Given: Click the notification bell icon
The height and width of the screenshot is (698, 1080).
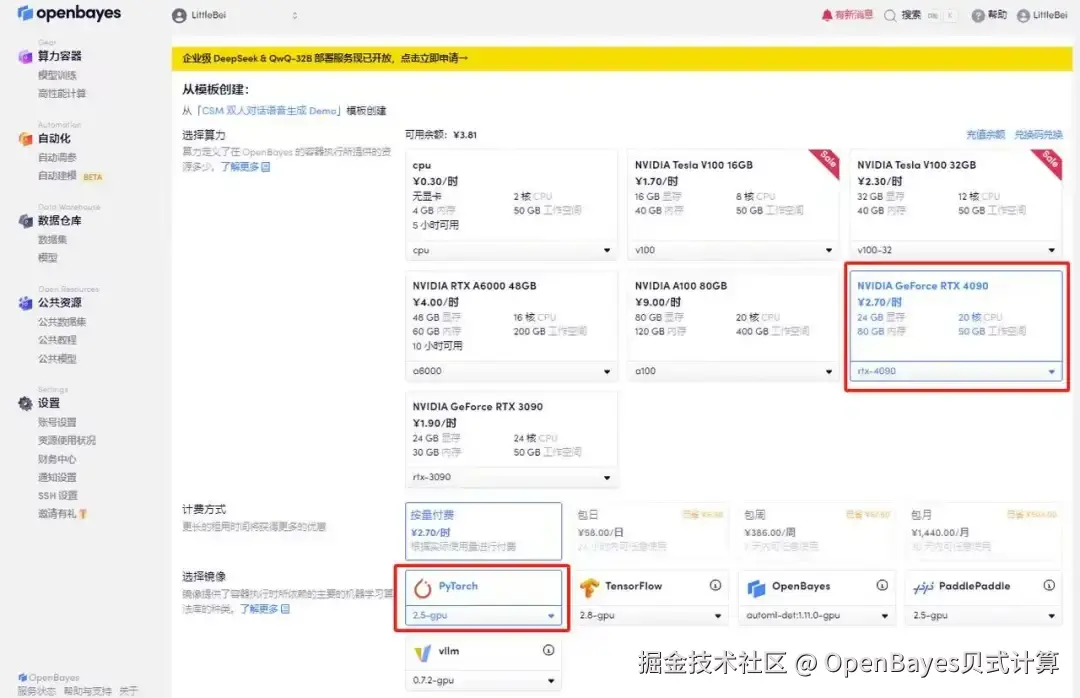Looking at the screenshot, I should [827, 15].
